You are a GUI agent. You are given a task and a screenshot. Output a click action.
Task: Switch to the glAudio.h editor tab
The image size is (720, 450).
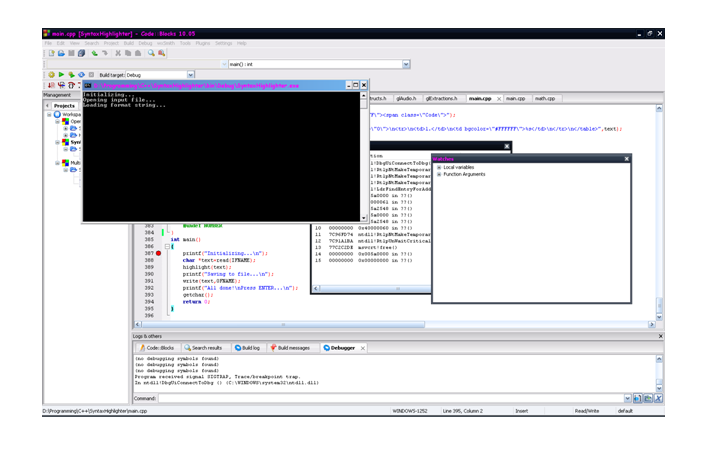coord(406,99)
